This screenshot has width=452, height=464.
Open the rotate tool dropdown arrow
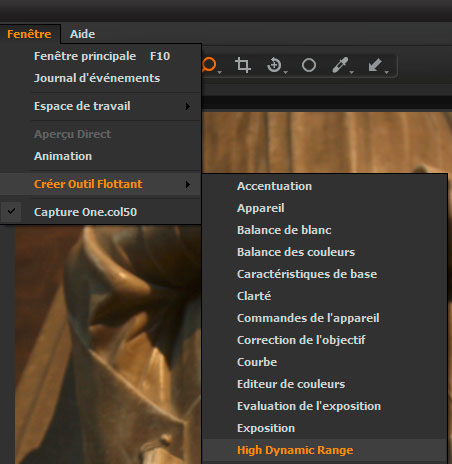[286, 72]
